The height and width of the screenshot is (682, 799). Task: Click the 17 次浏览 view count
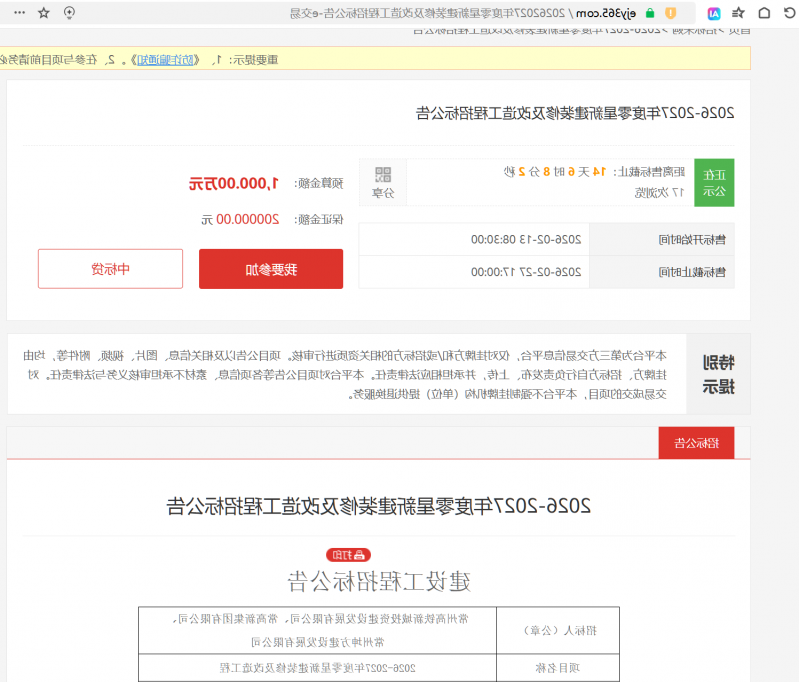coord(659,192)
